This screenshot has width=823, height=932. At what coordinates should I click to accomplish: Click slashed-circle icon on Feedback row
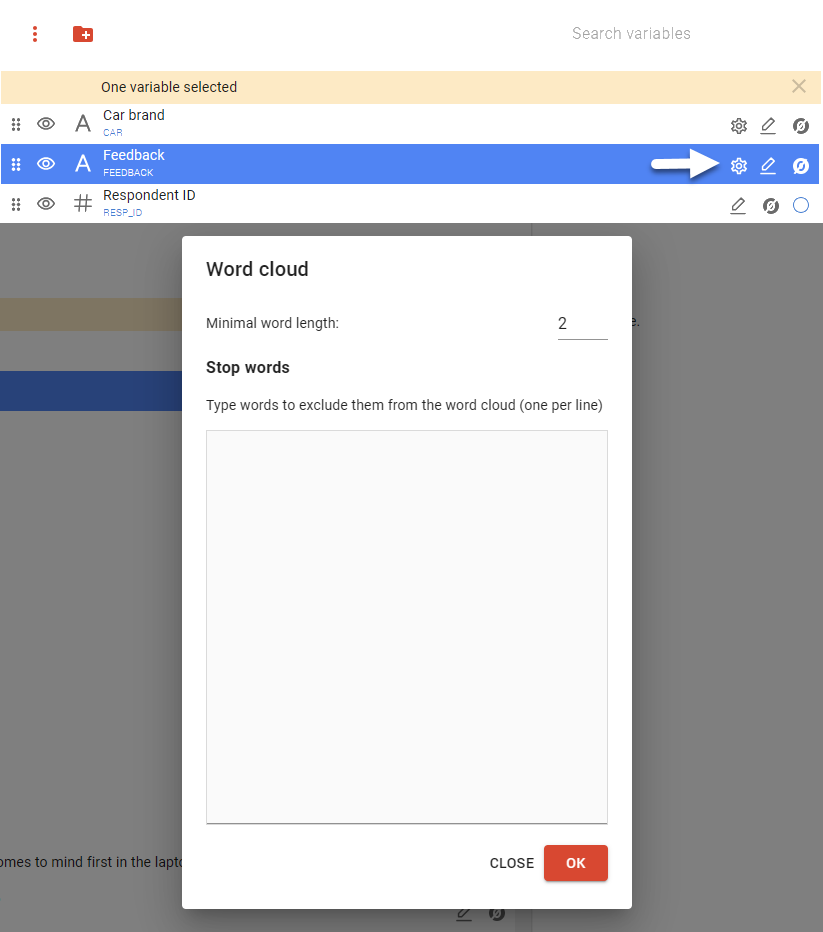[800, 166]
